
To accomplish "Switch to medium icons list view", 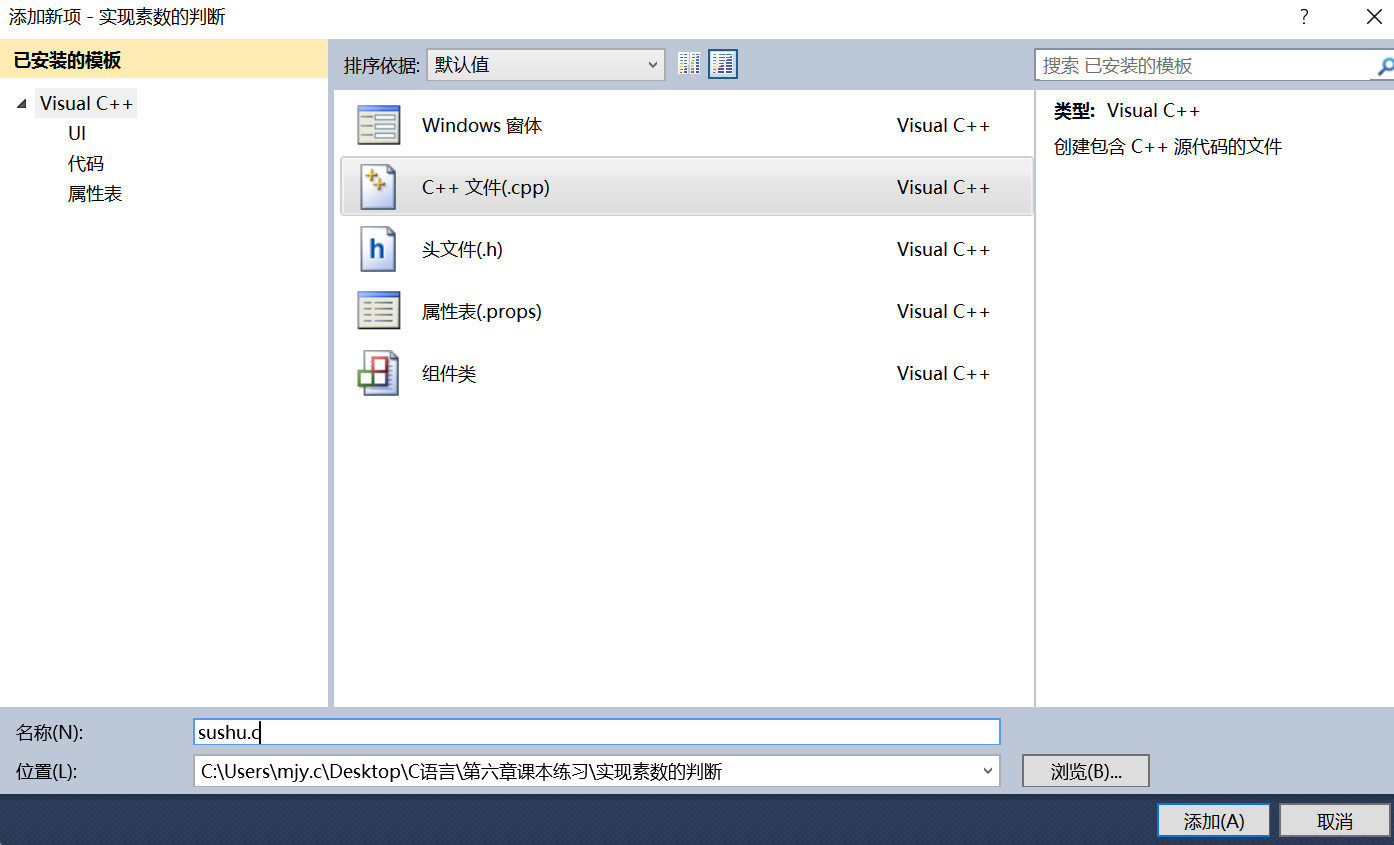I will click(x=723, y=64).
